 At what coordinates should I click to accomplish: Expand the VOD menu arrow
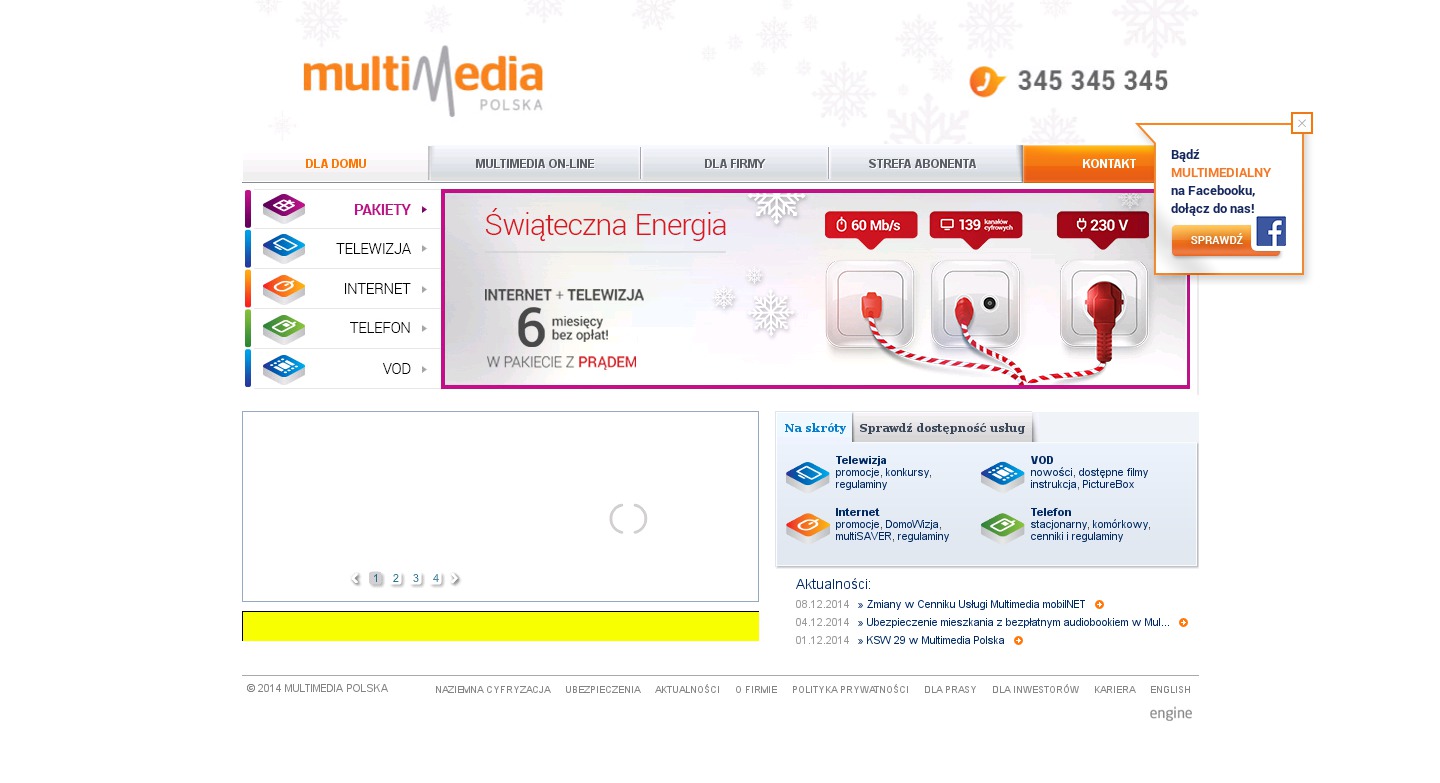tap(425, 369)
